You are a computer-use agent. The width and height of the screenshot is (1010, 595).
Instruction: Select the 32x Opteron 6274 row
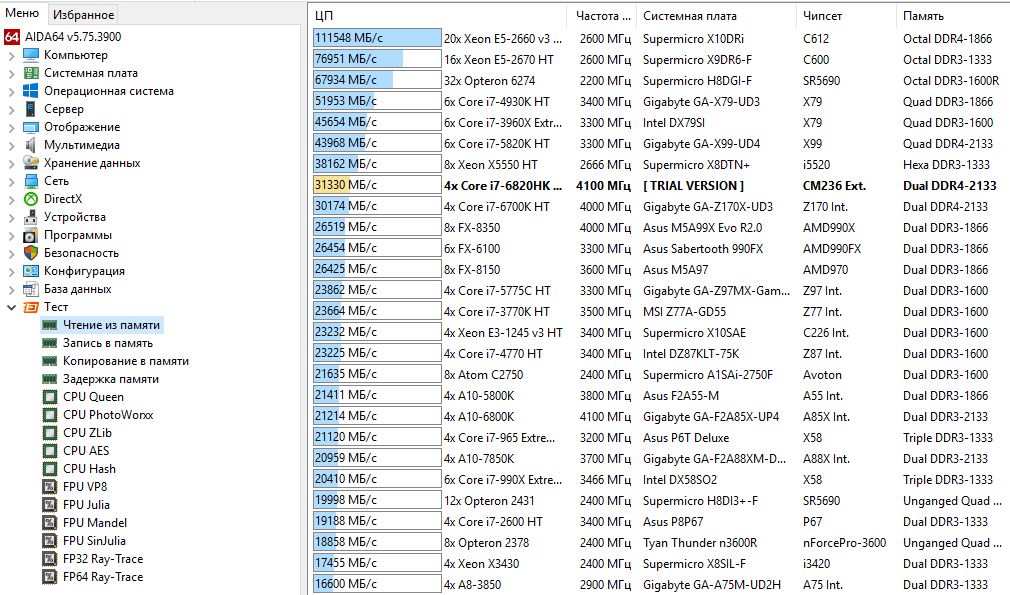pyautogui.click(x=660, y=80)
